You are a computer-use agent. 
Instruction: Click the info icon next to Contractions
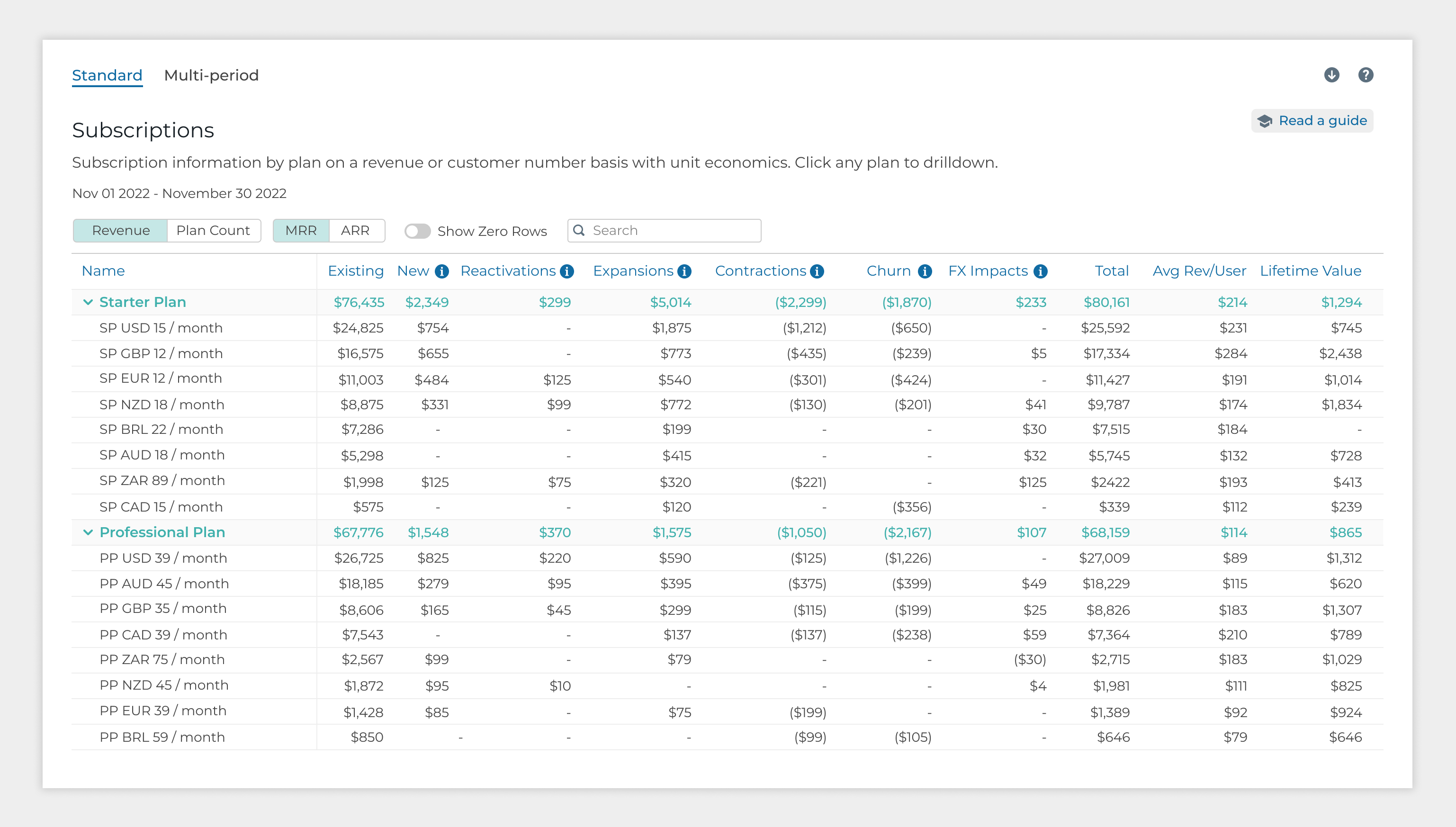(x=817, y=271)
